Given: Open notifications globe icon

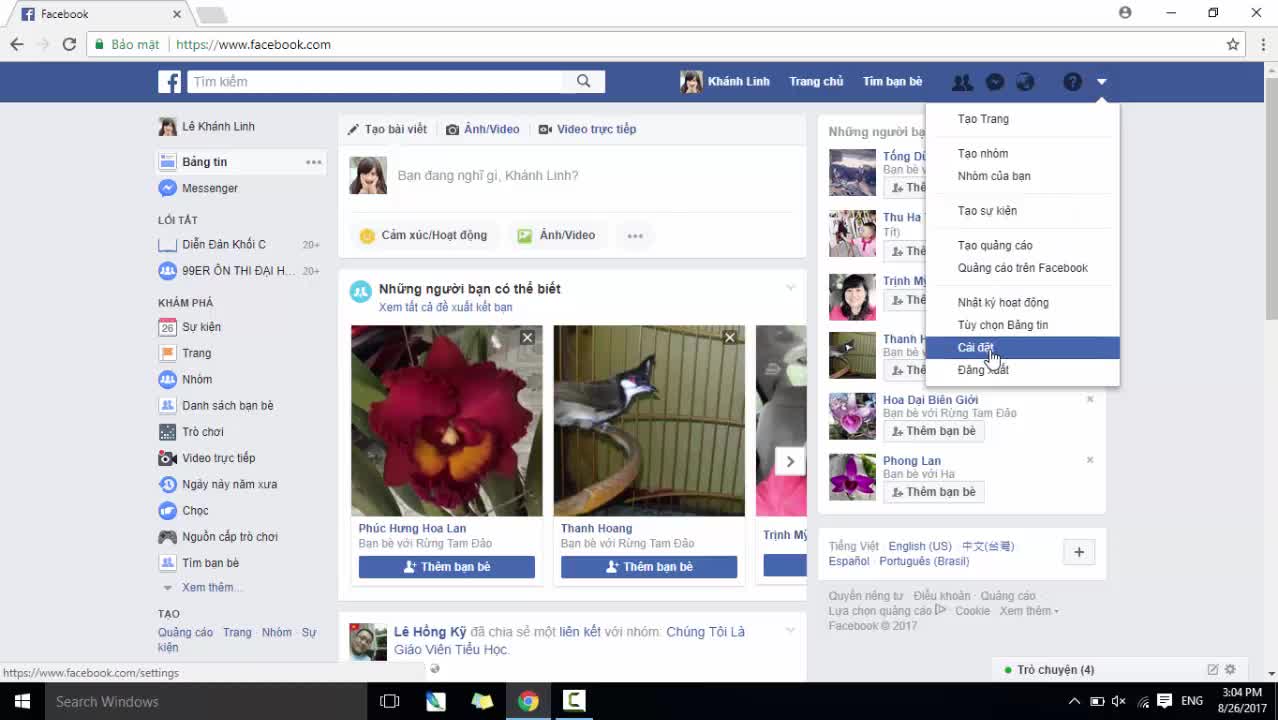Looking at the screenshot, I should click(1025, 82).
